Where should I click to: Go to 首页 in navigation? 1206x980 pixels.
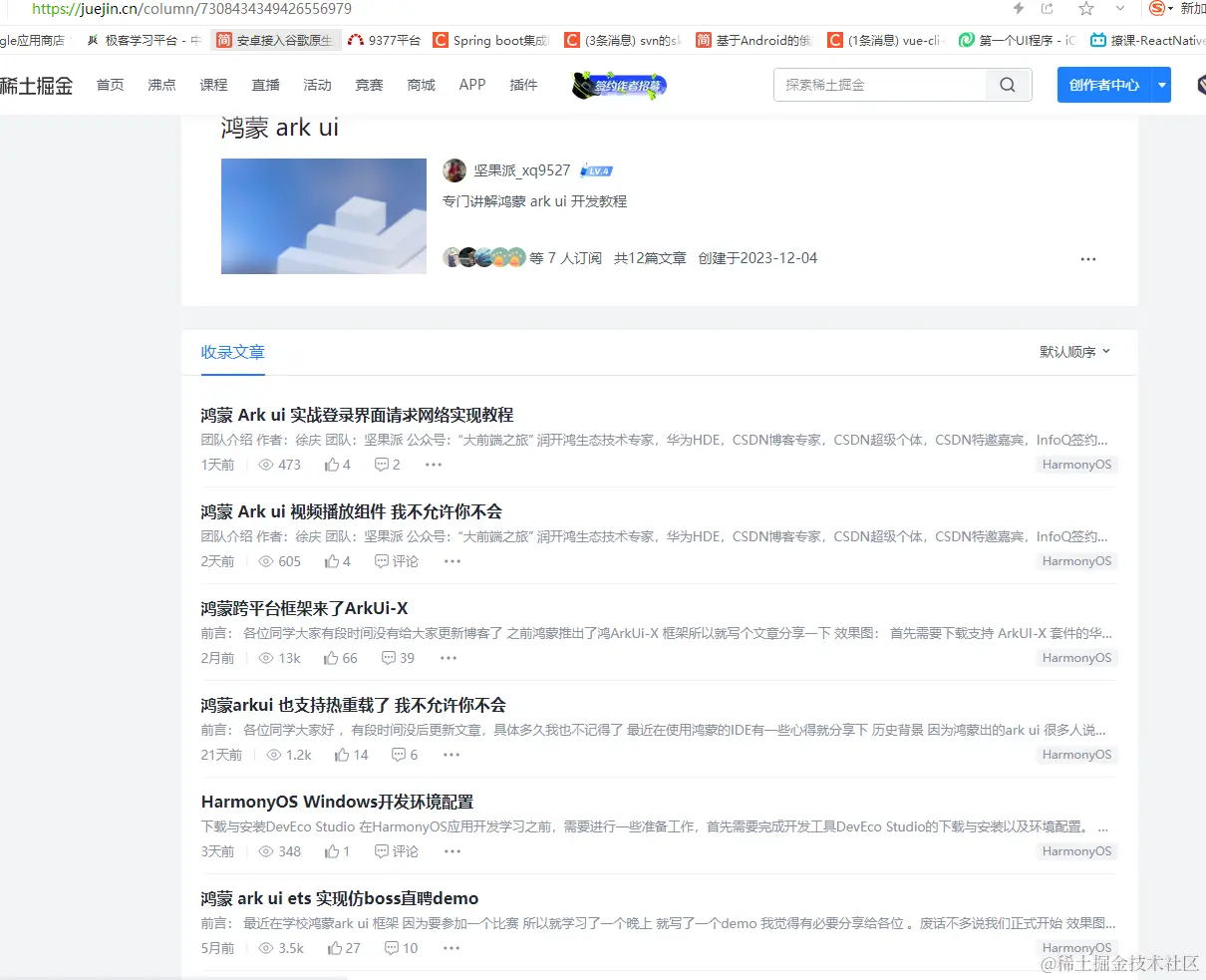(110, 85)
